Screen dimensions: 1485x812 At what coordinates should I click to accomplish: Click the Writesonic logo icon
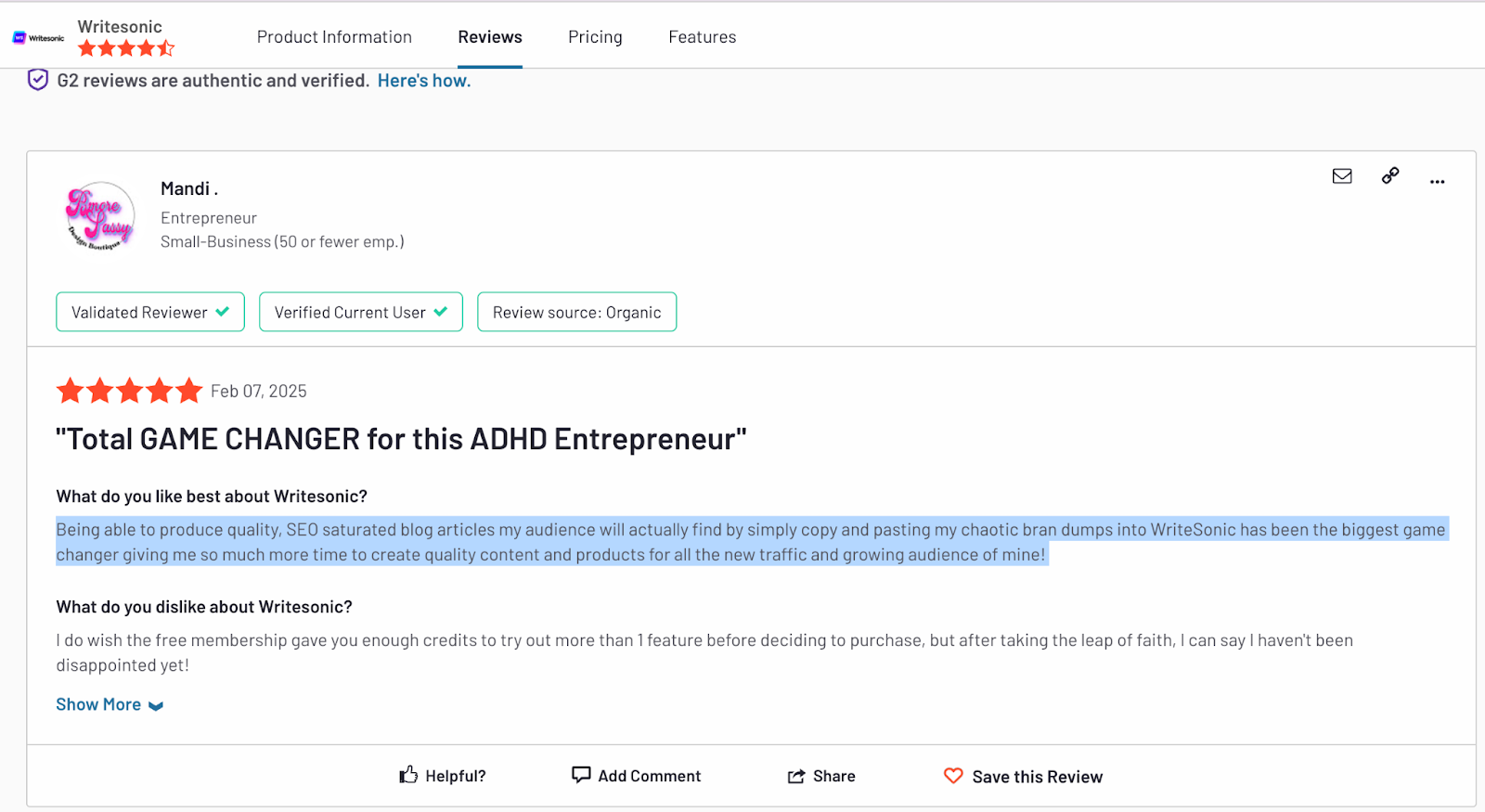coord(38,38)
